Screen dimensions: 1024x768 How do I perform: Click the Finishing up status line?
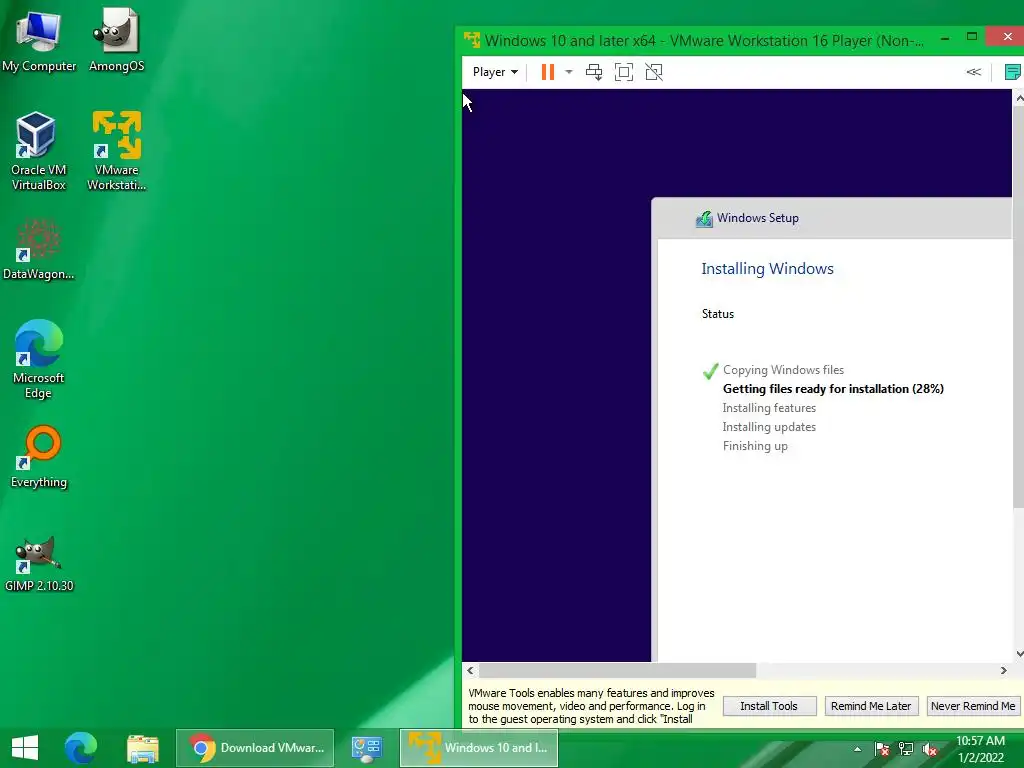point(755,445)
